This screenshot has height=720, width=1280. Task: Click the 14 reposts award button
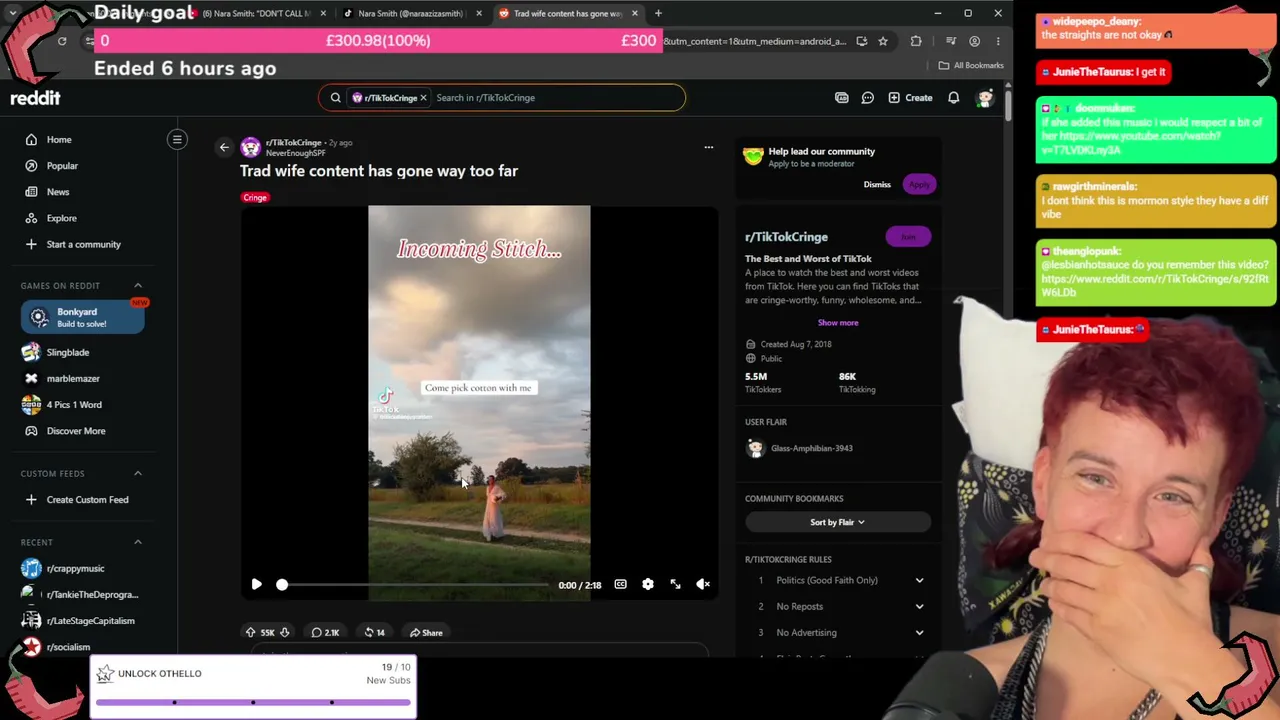[x=374, y=632]
